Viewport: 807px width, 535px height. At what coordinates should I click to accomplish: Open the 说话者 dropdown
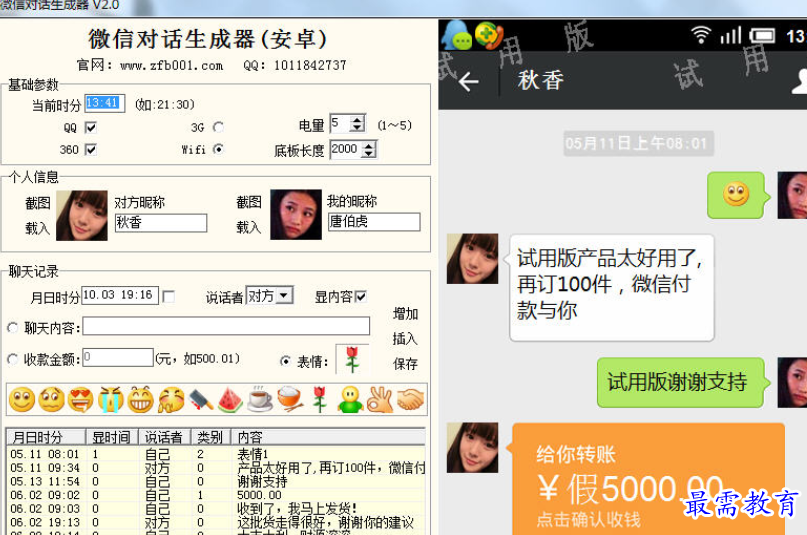pos(284,295)
